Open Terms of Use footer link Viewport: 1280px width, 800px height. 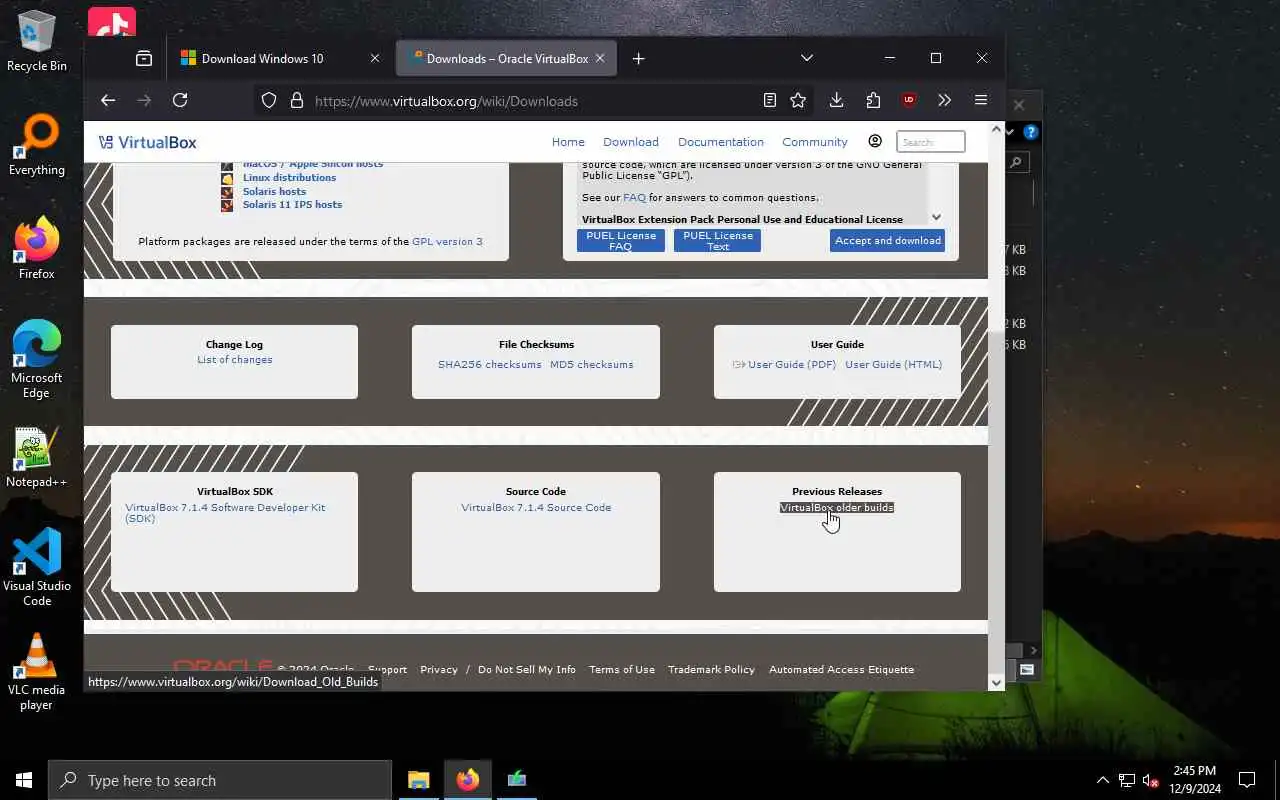[x=622, y=669]
